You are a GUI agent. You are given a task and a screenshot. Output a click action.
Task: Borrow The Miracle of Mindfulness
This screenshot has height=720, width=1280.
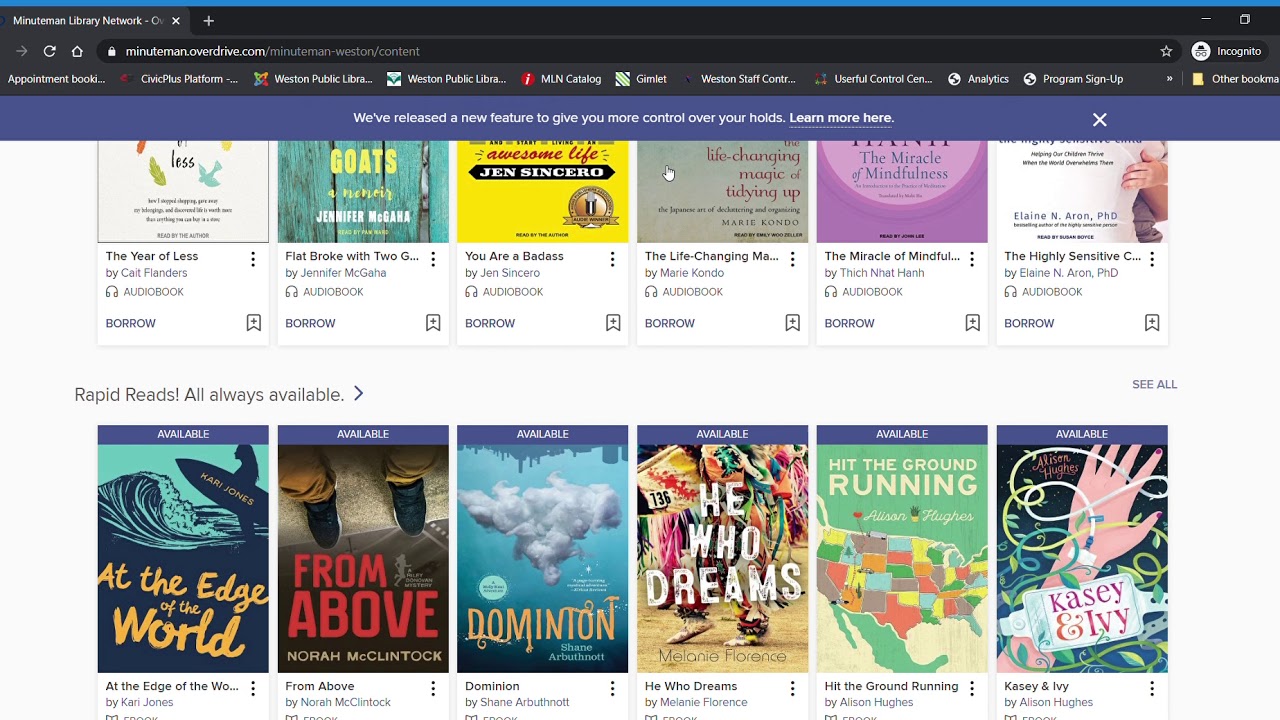point(849,323)
